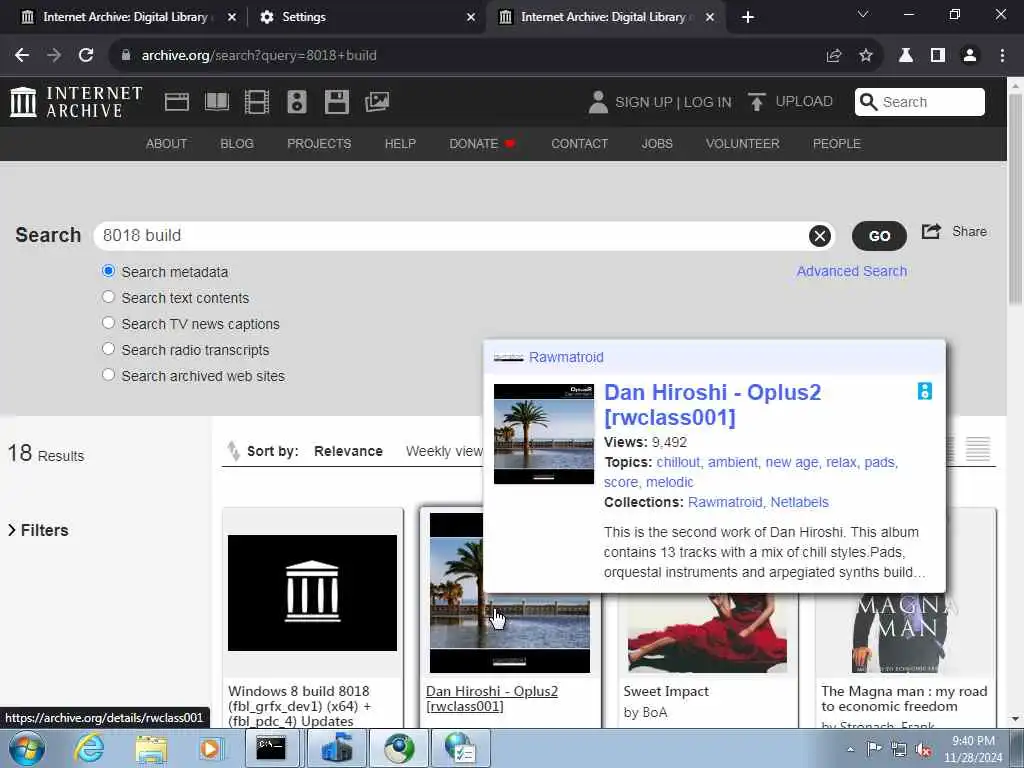Click the Upload arrow icon
The image size is (1024, 768).
[x=756, y=102]
